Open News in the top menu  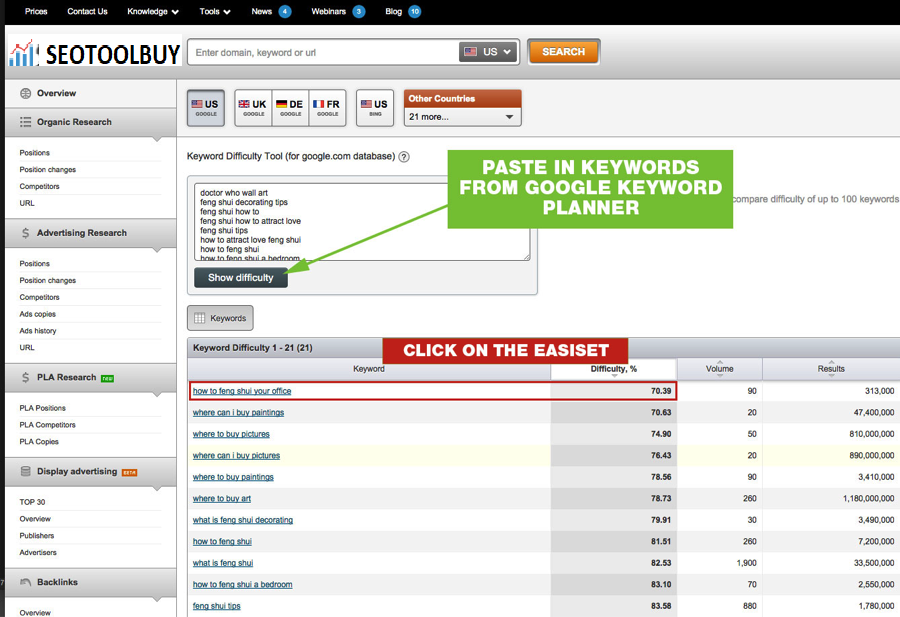[261, 11]
